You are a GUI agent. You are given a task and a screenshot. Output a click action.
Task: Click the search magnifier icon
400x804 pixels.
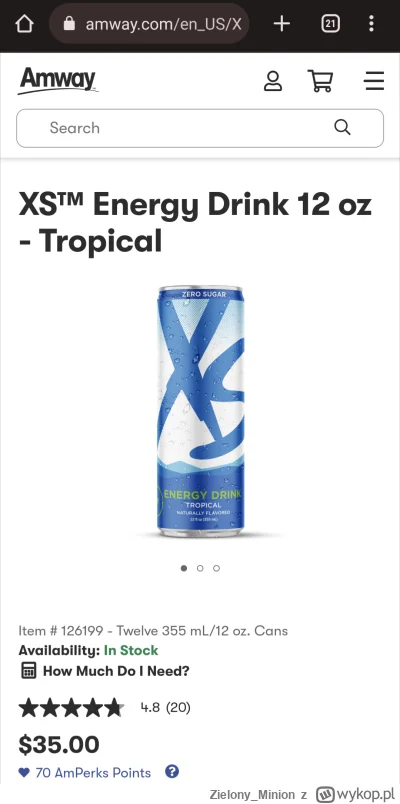coord(342,127)
